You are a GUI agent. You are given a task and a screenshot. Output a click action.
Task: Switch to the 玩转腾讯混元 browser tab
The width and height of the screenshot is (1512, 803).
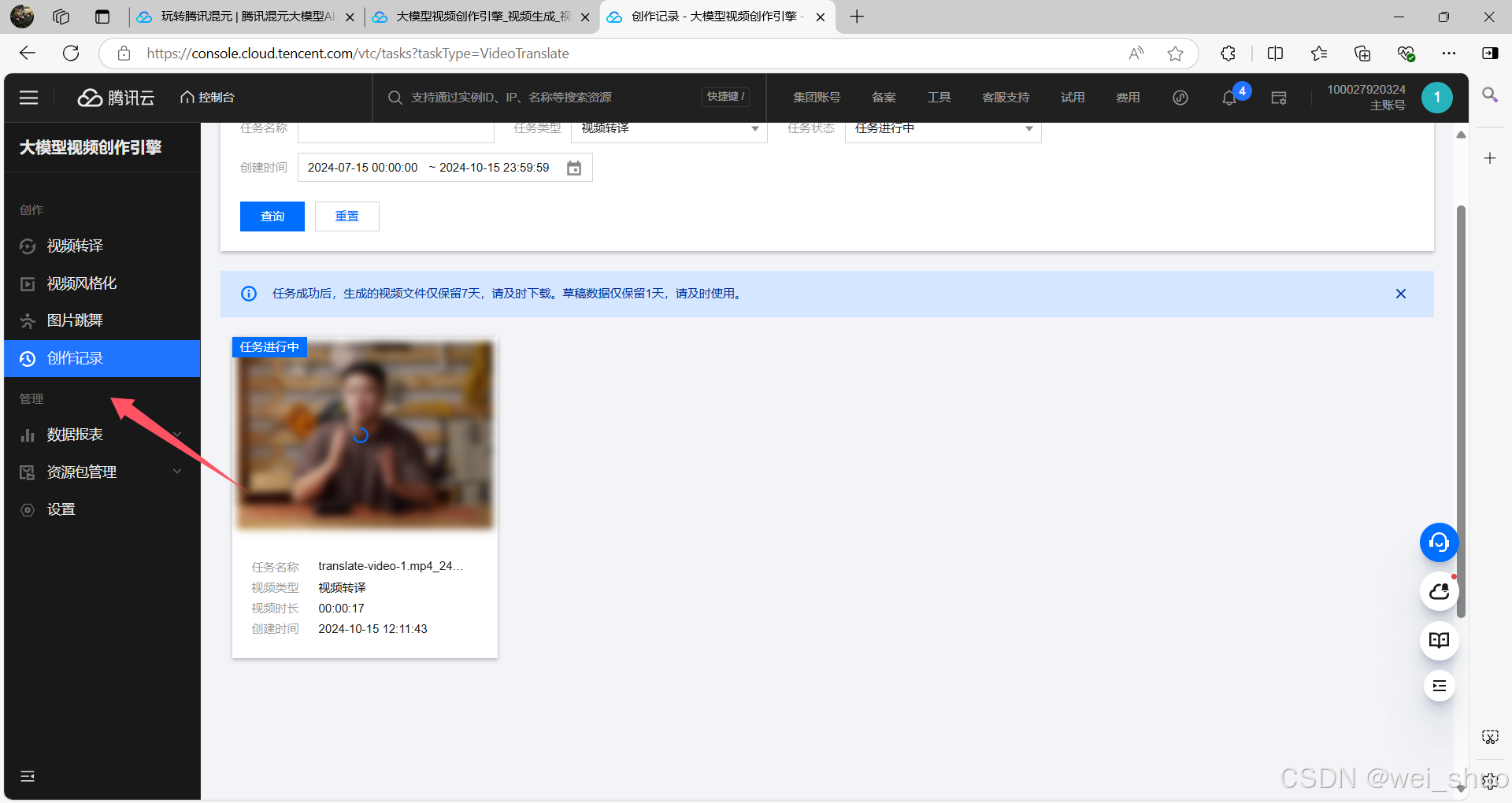(x=244, y=17)
